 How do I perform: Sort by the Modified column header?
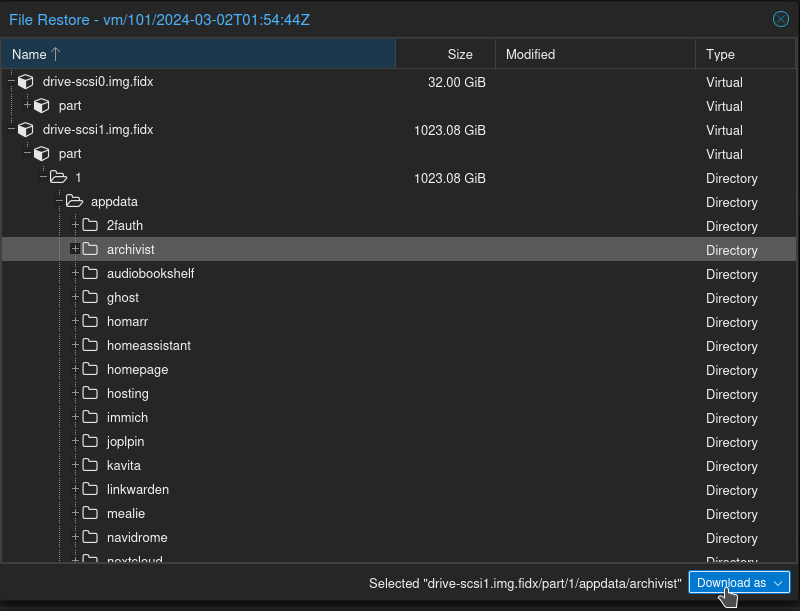pos(595,54)
